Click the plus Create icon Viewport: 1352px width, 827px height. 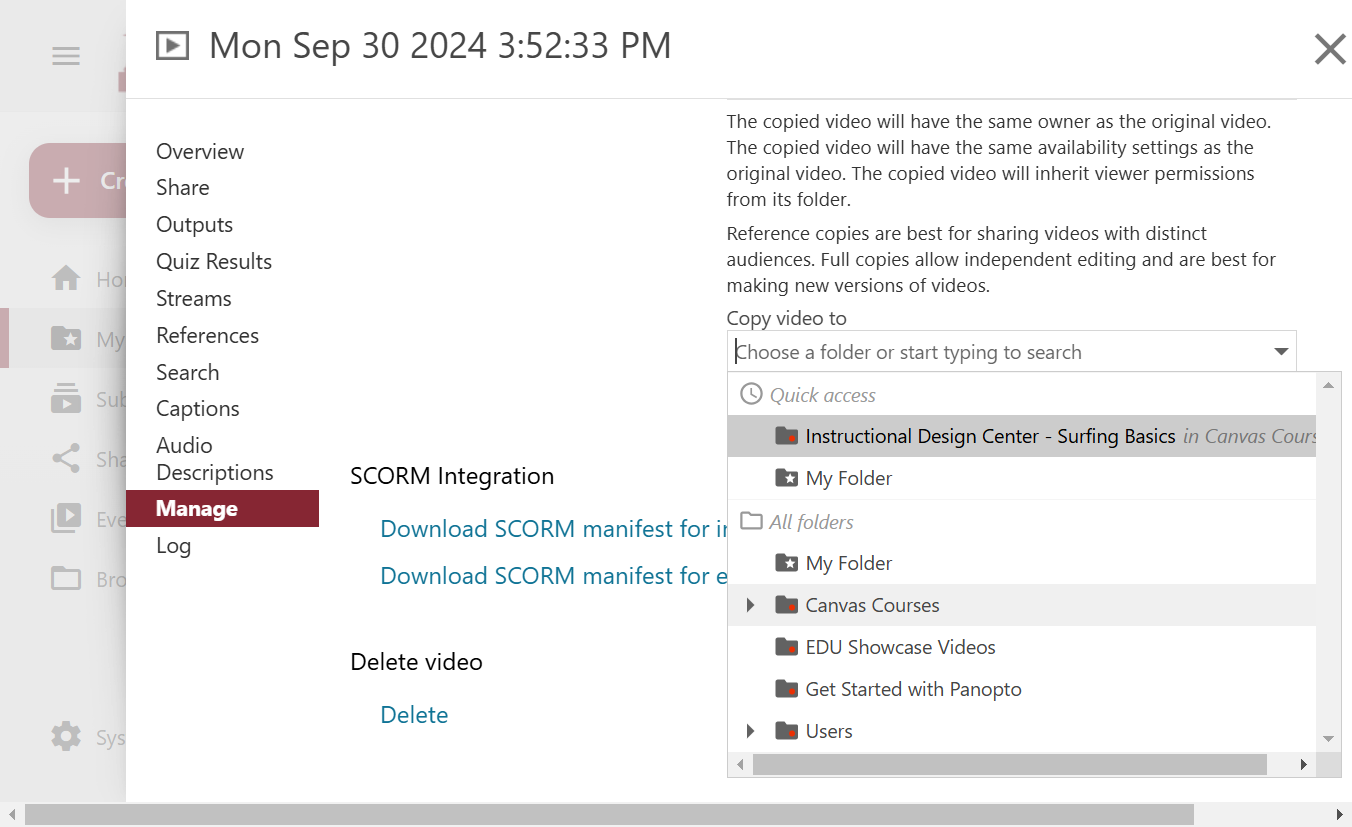click(x=66, y=181)
